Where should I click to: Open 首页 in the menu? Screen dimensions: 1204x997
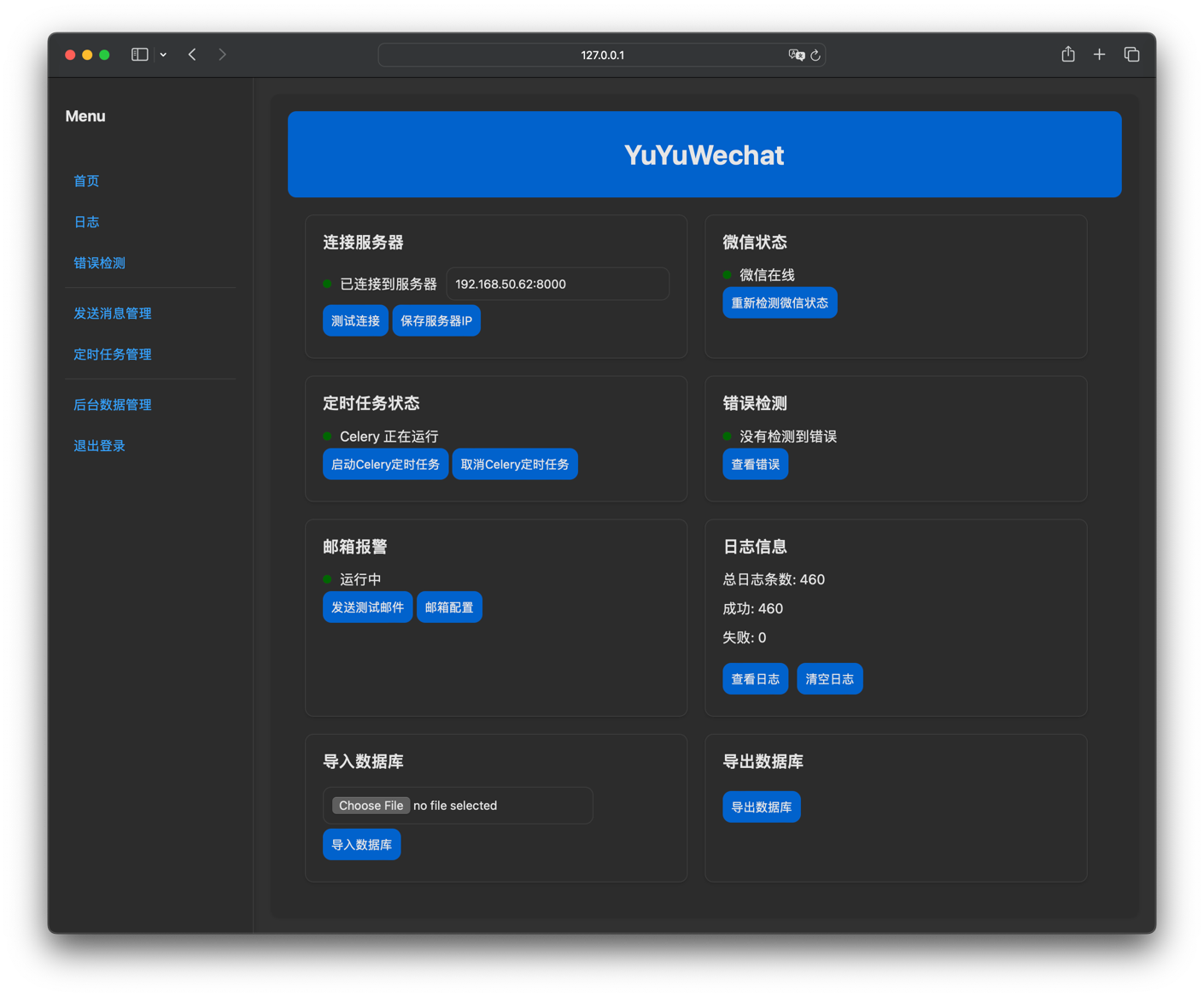[x=86, y=181]
